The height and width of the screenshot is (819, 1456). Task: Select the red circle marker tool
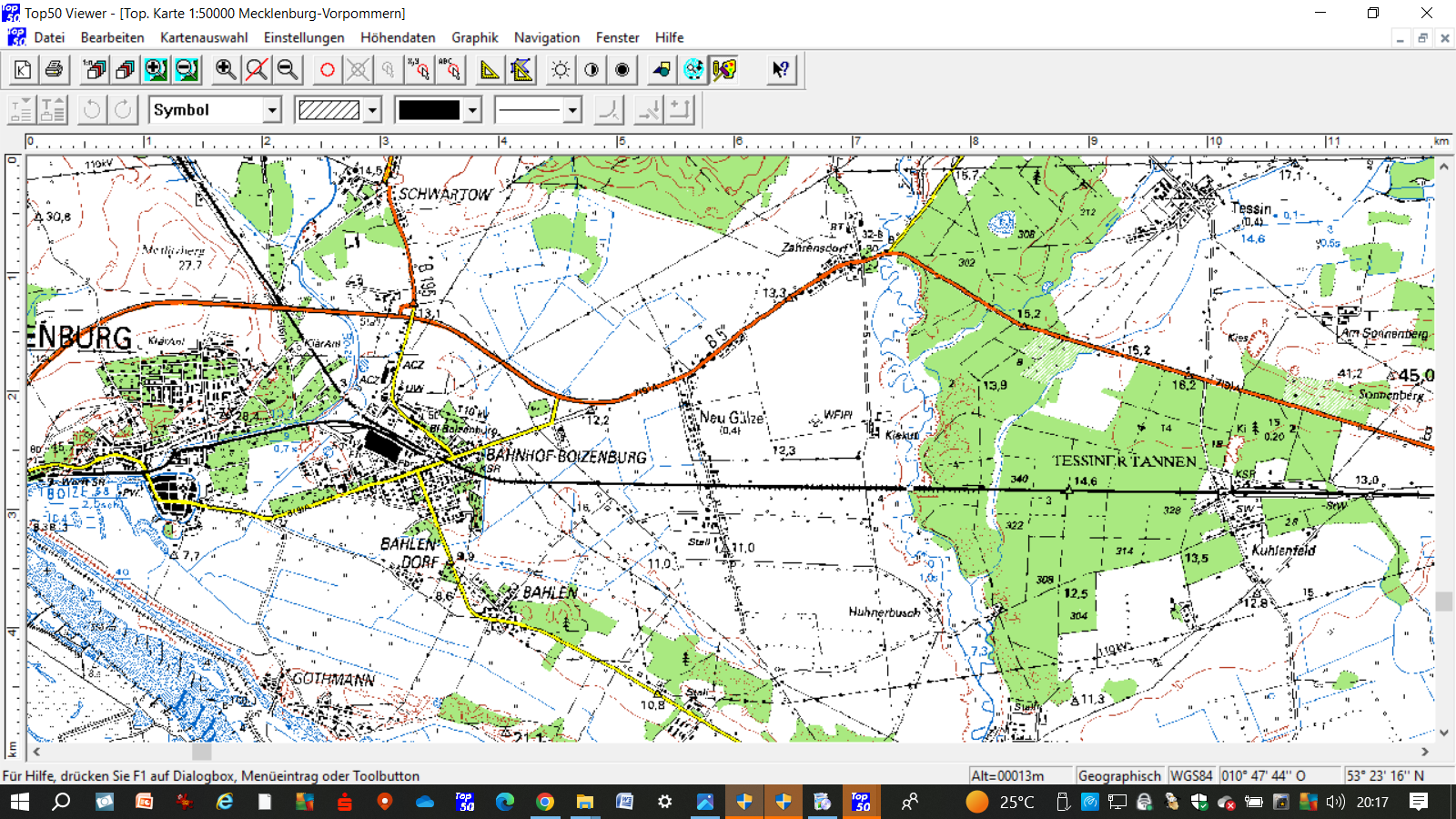[328, 70]
